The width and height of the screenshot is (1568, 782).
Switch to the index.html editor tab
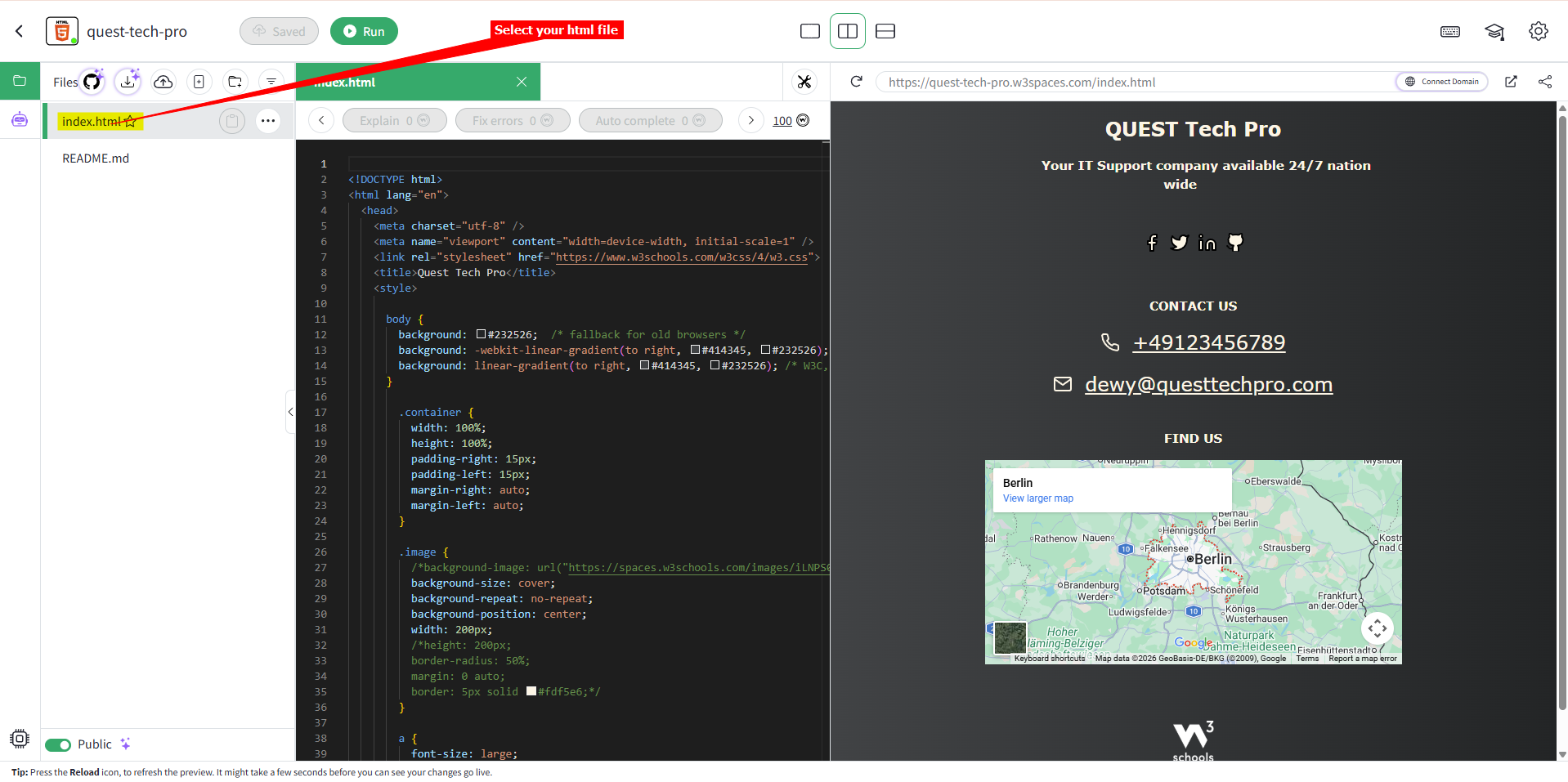[x=418, y=82]
